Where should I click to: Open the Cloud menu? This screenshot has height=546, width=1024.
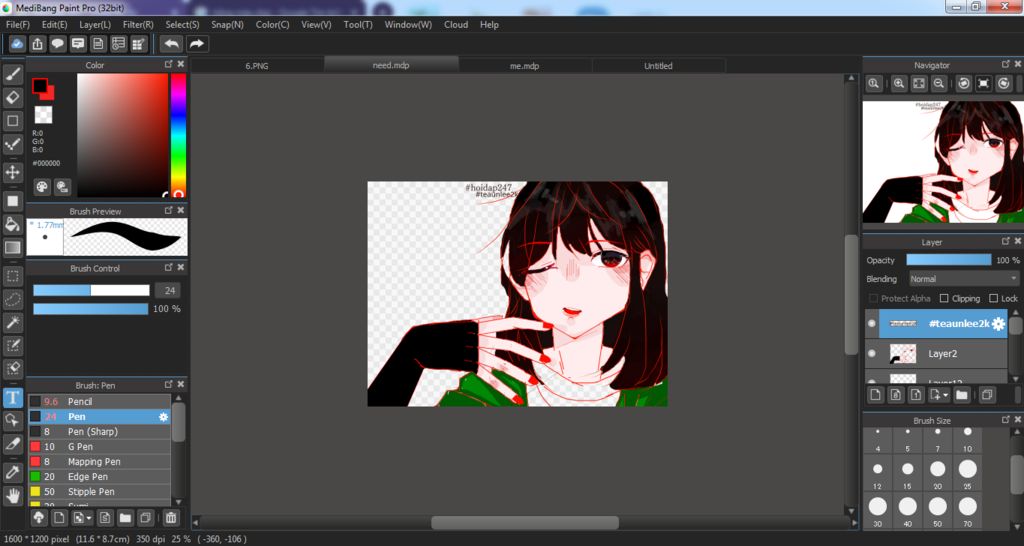point(456,24)
